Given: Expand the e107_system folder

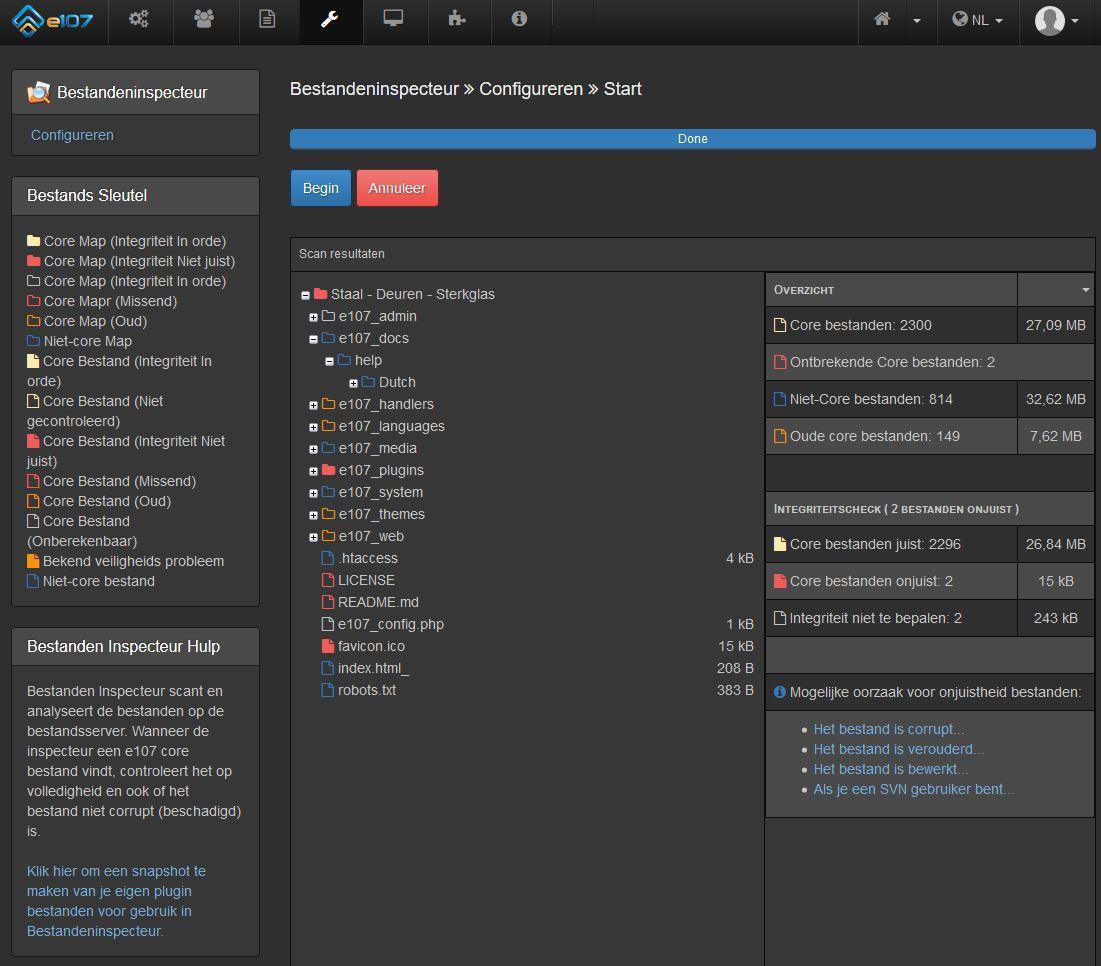Looking at the screenshot, I should coord(313,494).
